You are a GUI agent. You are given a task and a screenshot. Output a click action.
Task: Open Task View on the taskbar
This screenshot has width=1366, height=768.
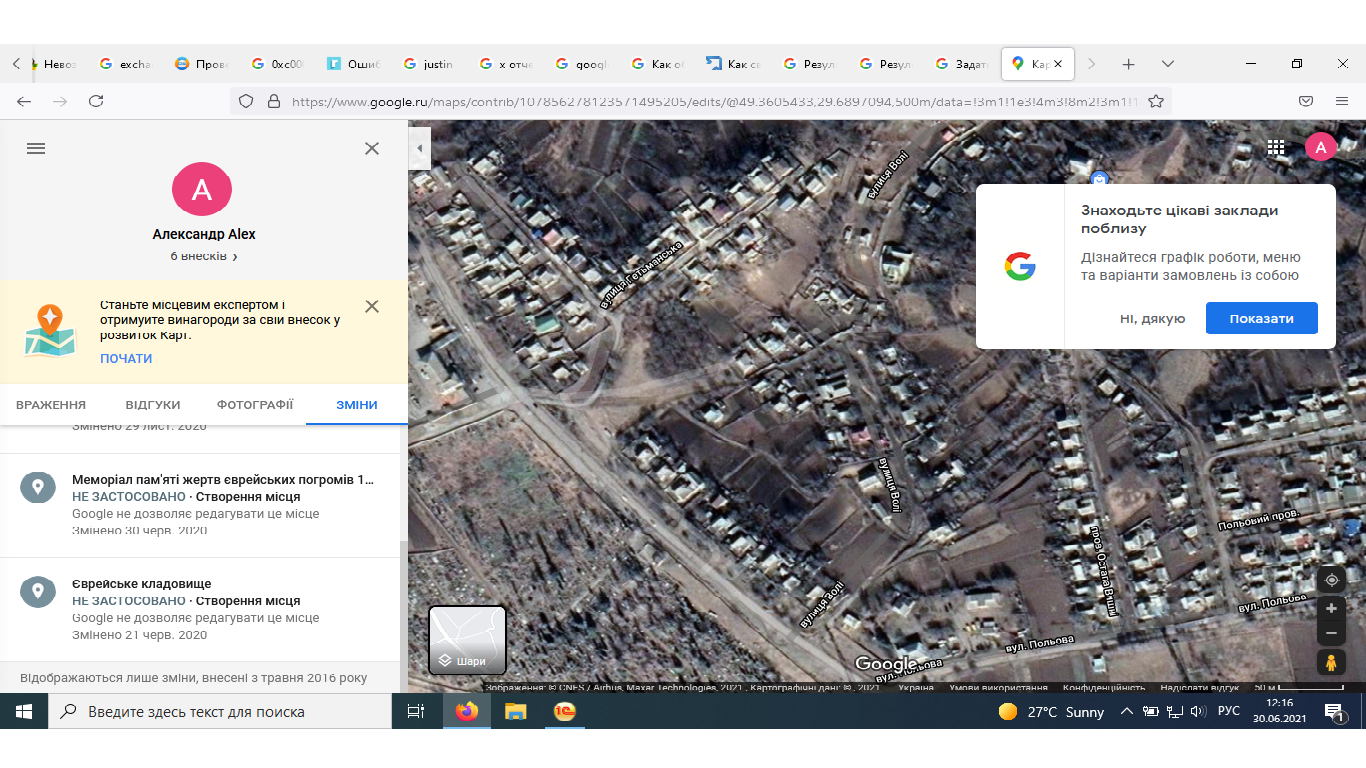point(416,712)
